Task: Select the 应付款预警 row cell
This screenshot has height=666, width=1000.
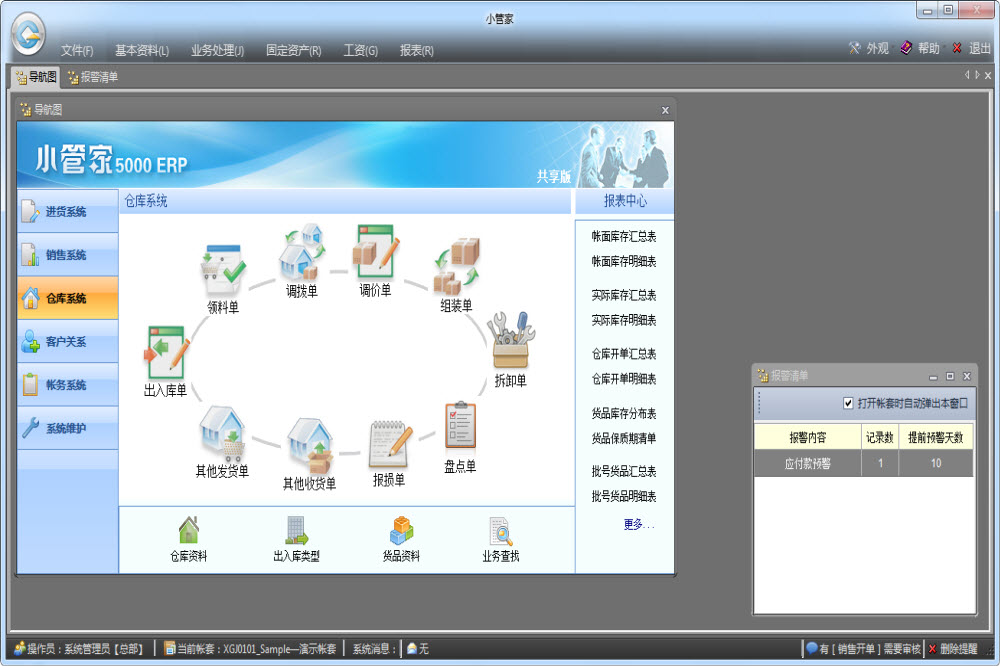Action: (807, 463)
